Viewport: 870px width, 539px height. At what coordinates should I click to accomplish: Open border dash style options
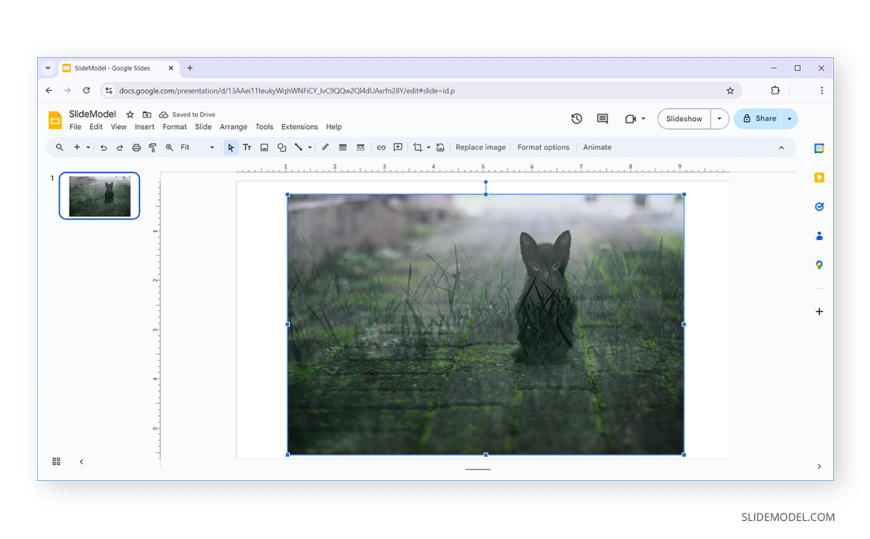click(x=360, y=148)
